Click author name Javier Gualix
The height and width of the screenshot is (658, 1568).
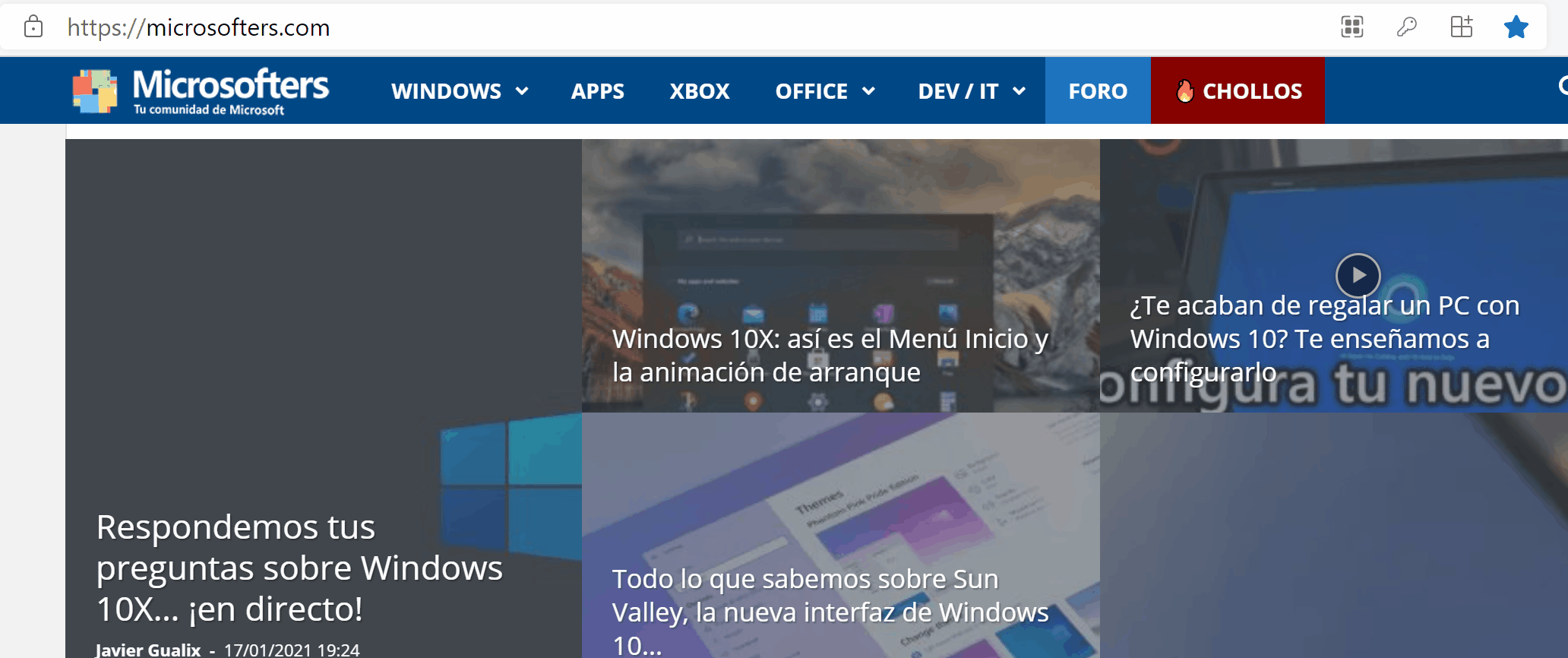[148, 650]
